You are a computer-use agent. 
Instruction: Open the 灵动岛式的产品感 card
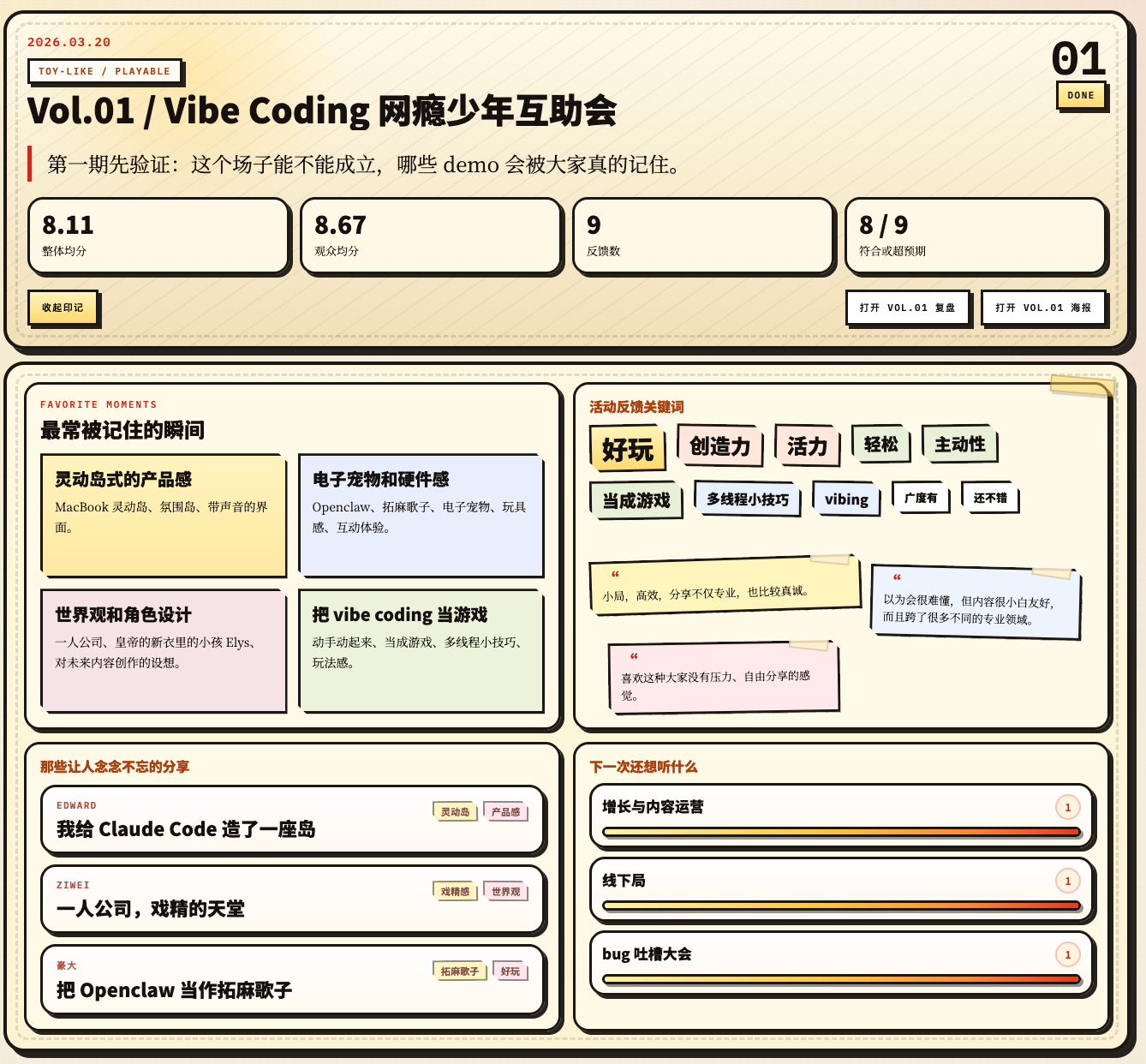tap(163, 516)
